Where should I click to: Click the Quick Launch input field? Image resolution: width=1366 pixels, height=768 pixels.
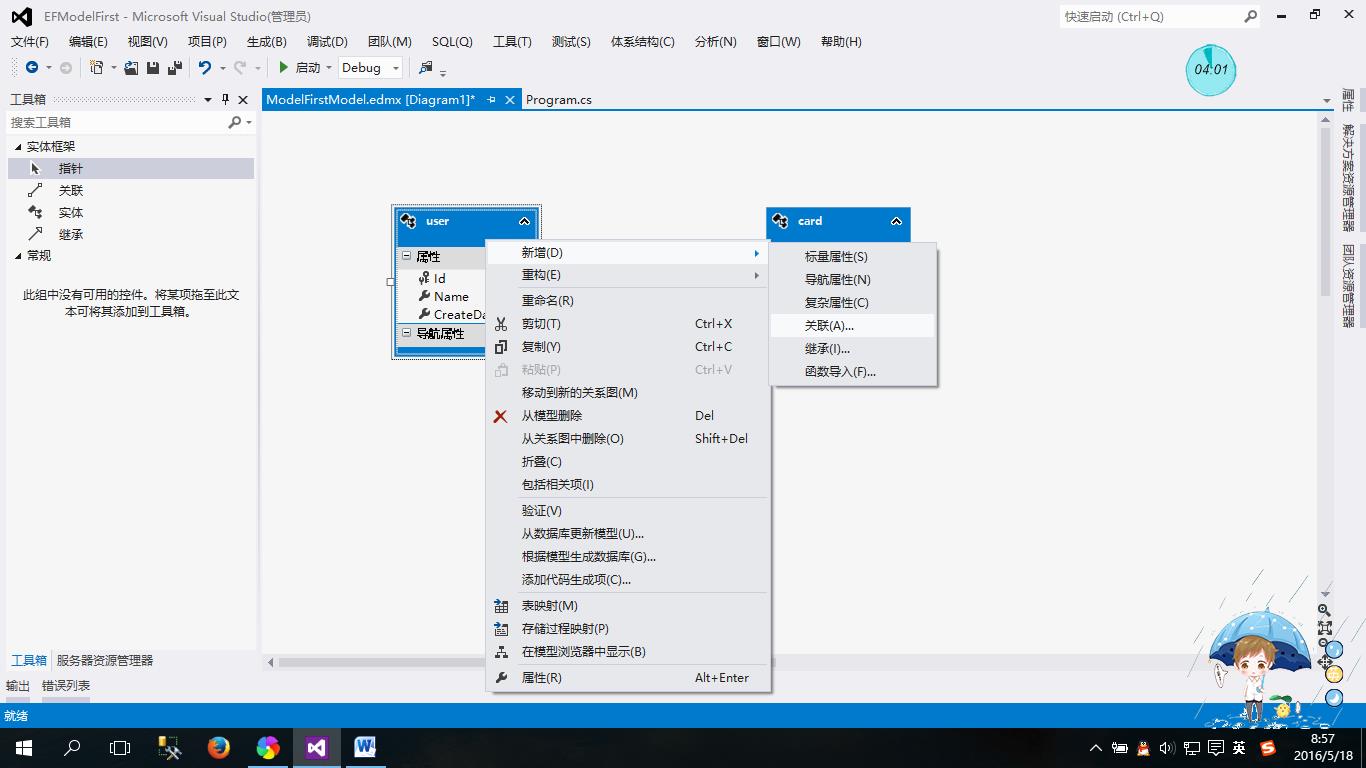(1150, 16)
